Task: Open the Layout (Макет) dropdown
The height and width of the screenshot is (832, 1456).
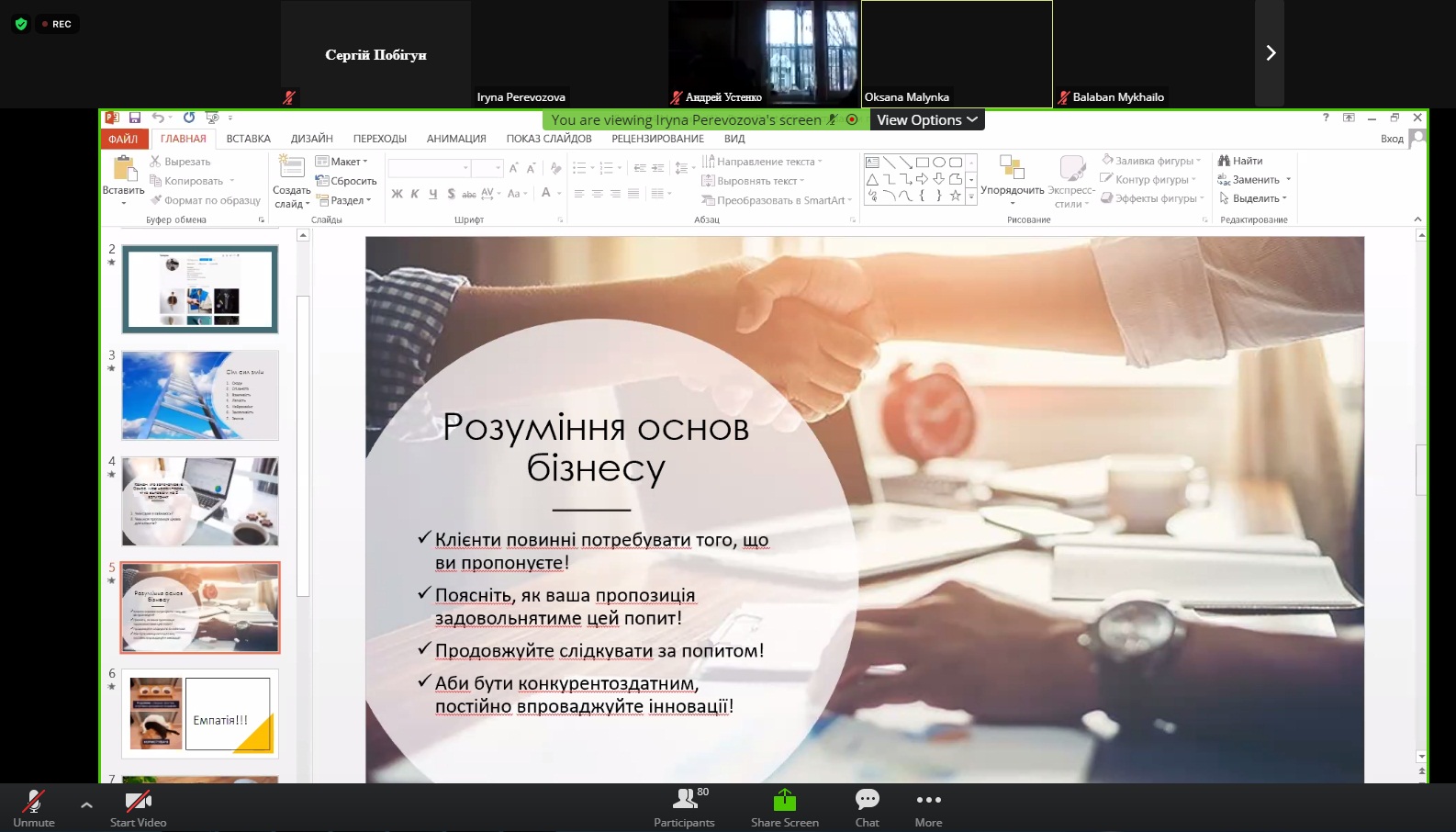Action: pos(342,162)
